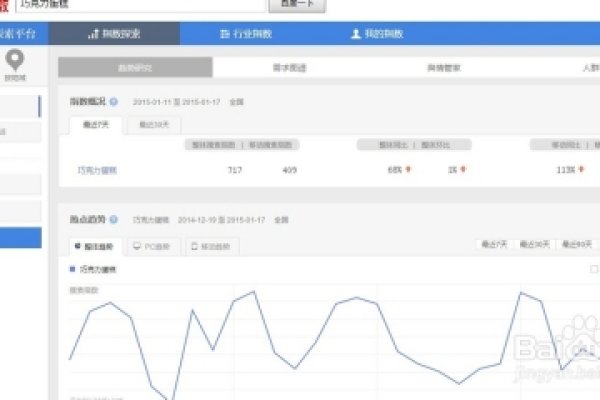This screenshot has width=600, height=400.
Task: Toggle the 巧克力蛋糕 legend color square
Action: click(72, 269)
